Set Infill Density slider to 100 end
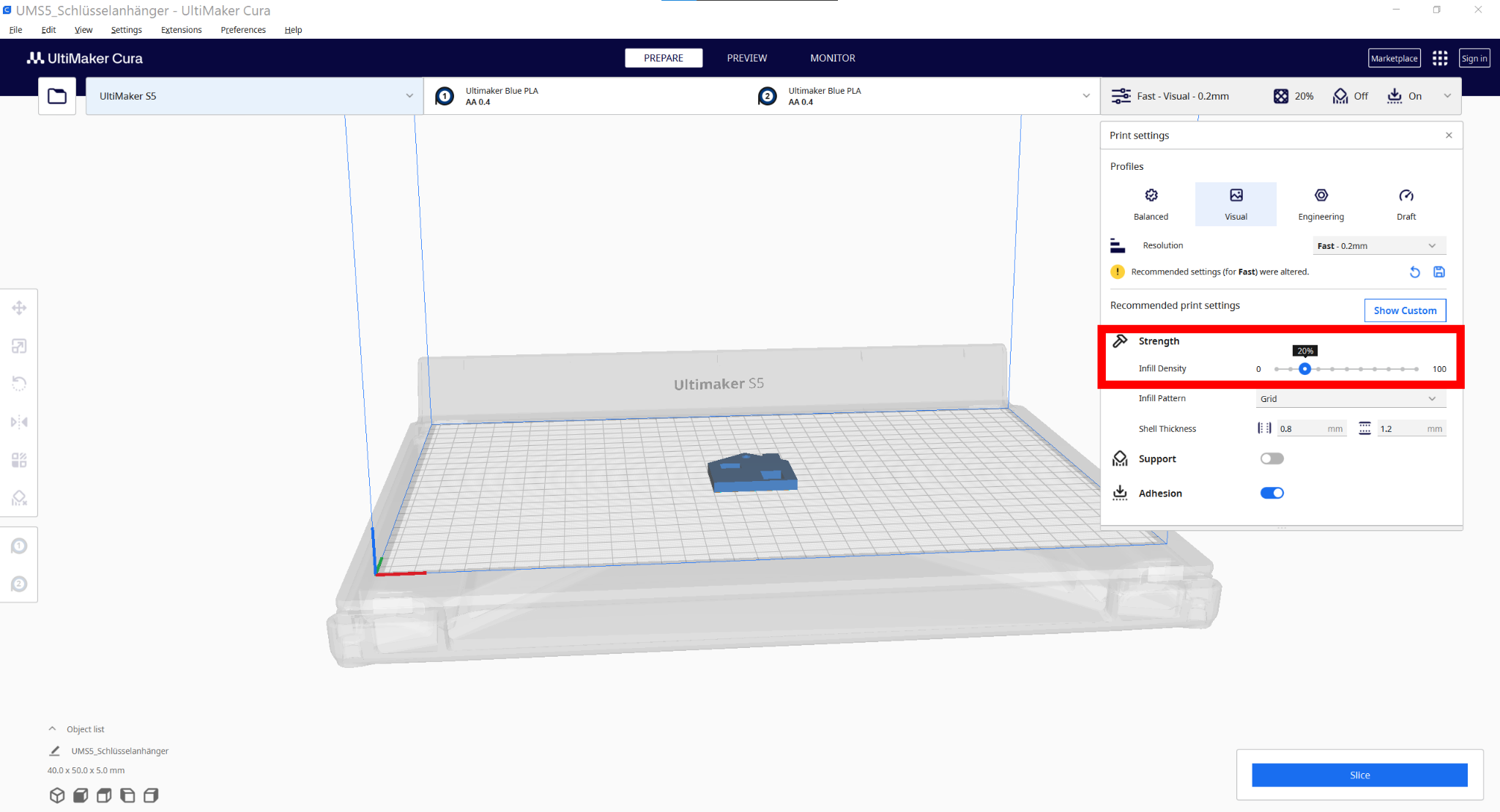The image size is (1500, 812). pyautogui.click(x=1417, y=369)
